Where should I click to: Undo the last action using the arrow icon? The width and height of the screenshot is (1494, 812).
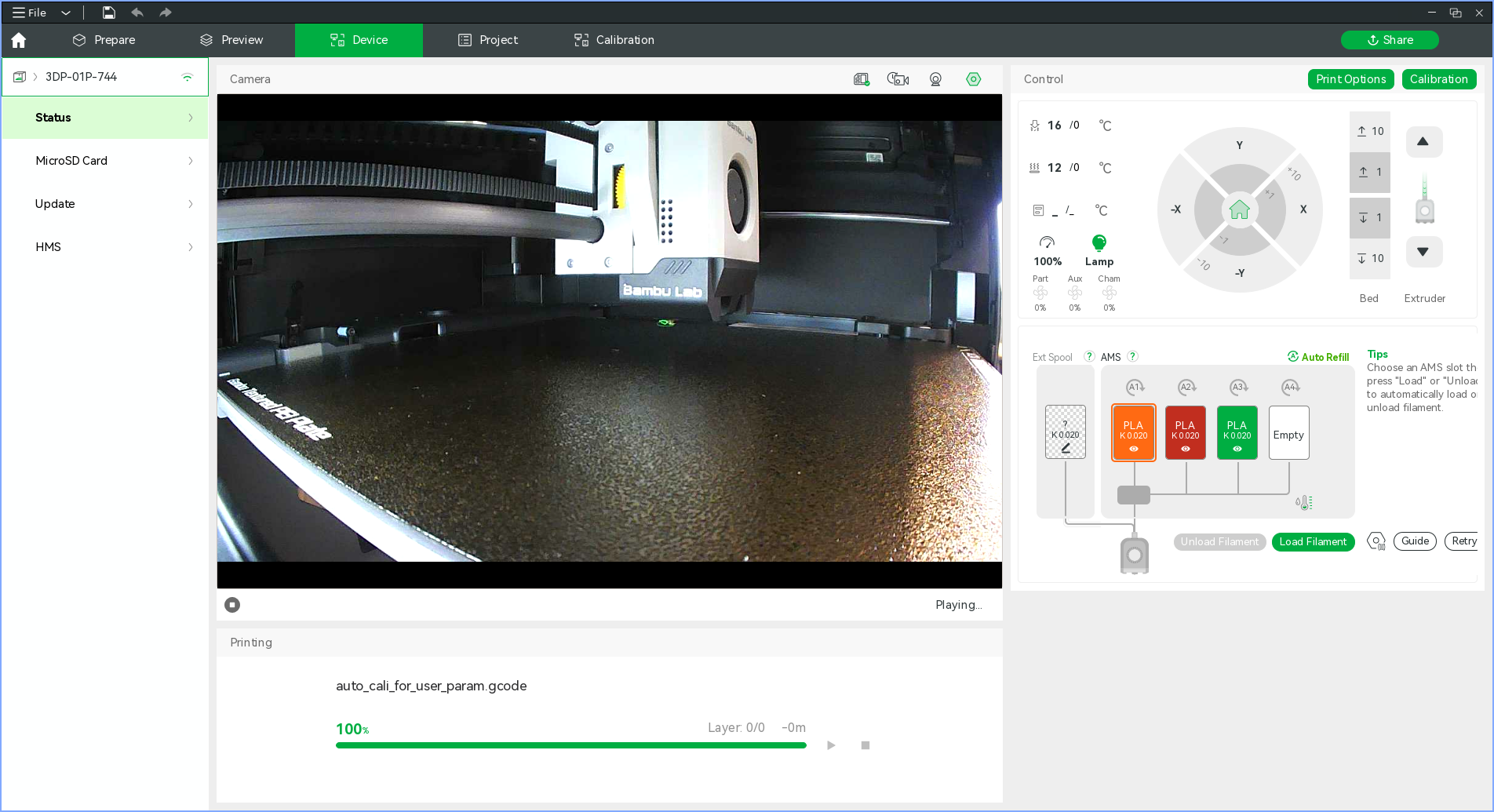pos(137,13)
